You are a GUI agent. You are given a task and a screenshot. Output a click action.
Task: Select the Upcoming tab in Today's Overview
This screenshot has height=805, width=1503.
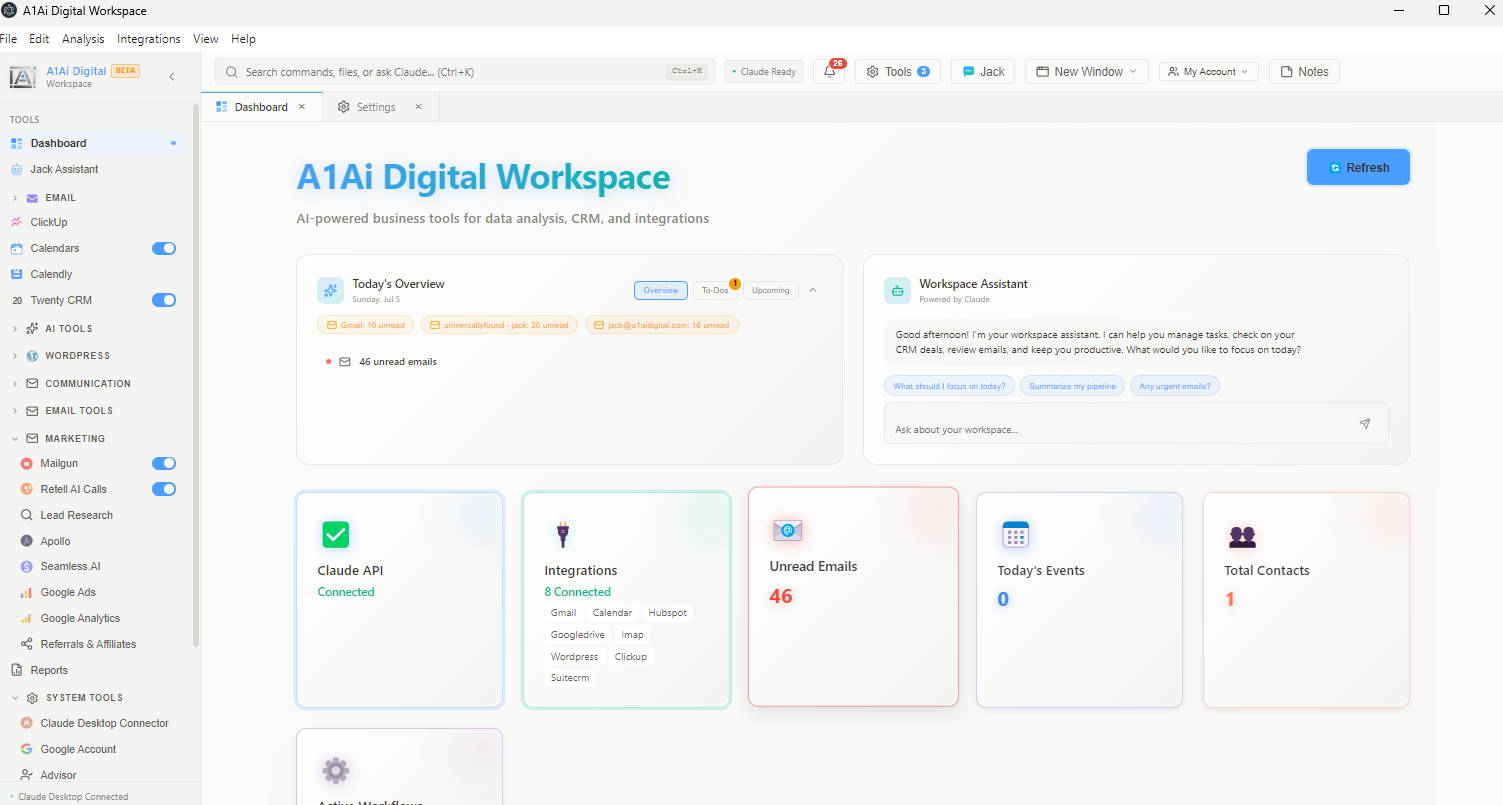[770, 290]
